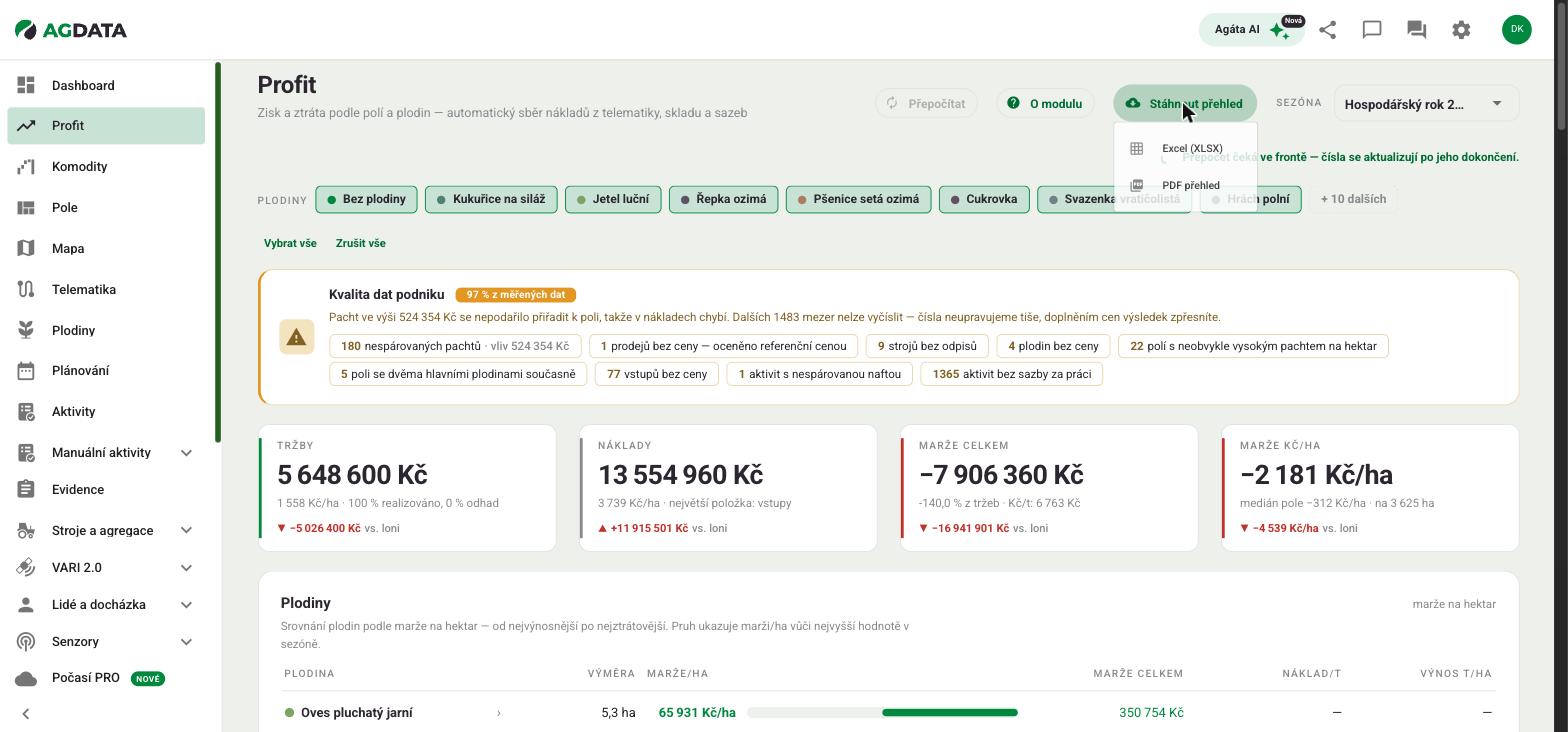Expand Senzory submenu
The width and height of the screenshot is (1568, 732).
pyautogui.click(x=186, y=642)
